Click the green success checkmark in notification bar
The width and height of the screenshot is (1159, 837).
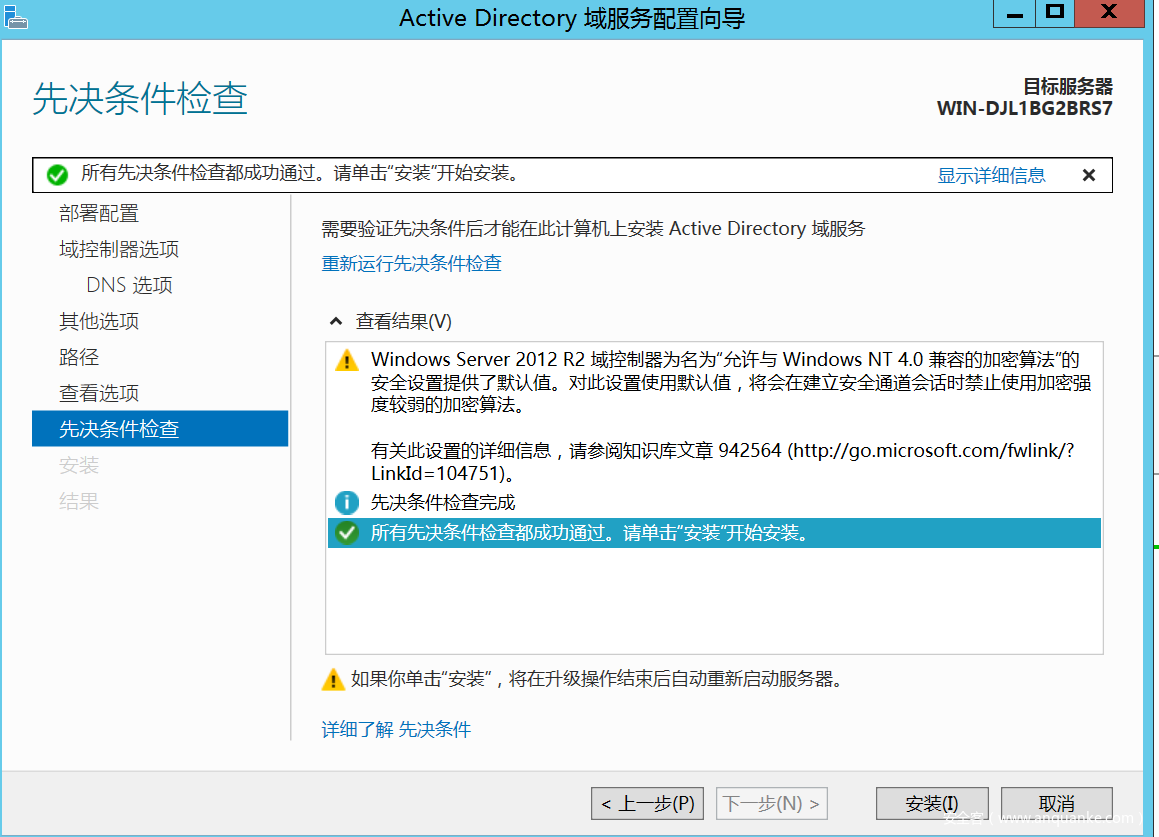(58, 175)
